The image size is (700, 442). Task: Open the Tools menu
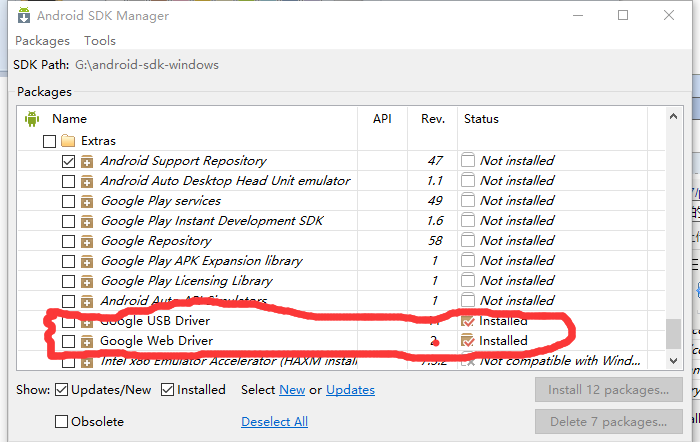pyautogui.click(x=100, y=41)
